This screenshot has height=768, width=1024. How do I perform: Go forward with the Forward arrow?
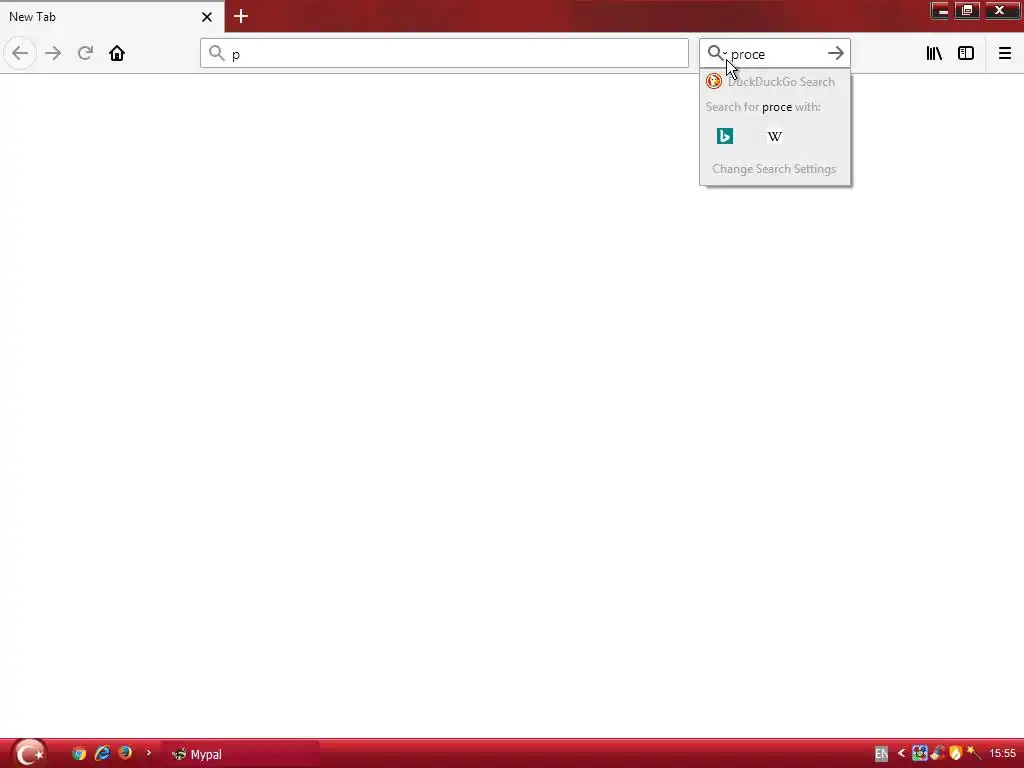click(53, 53)
